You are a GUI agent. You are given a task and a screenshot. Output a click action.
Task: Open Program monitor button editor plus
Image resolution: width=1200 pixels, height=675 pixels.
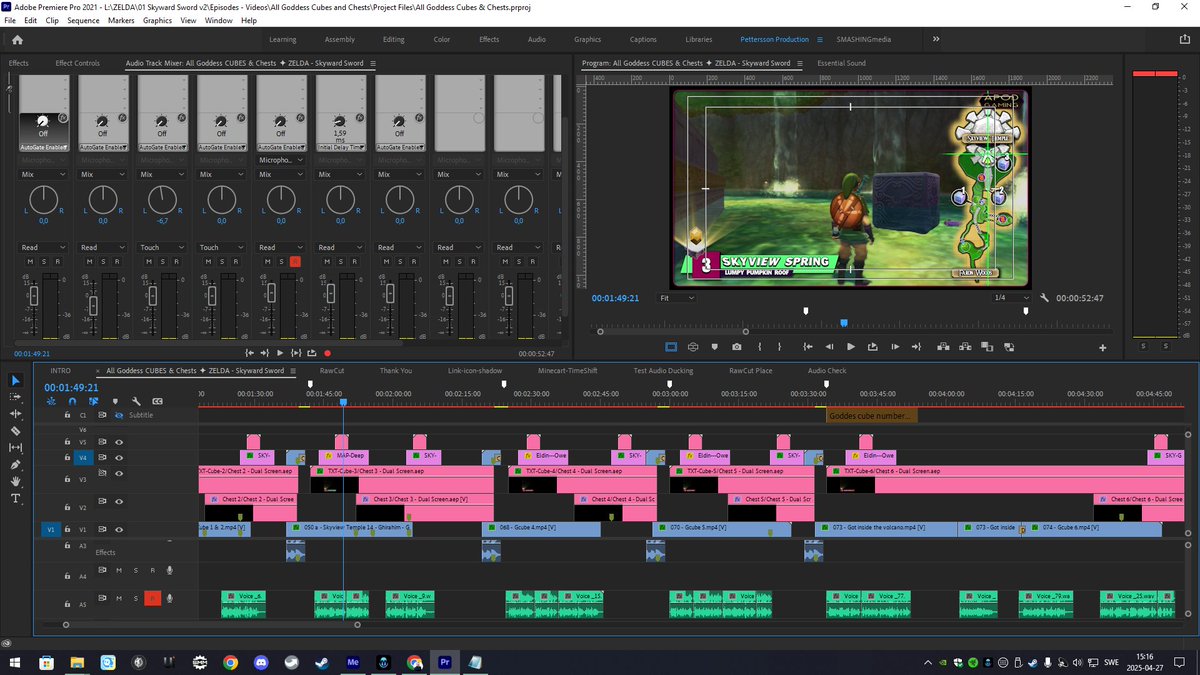1103,348
